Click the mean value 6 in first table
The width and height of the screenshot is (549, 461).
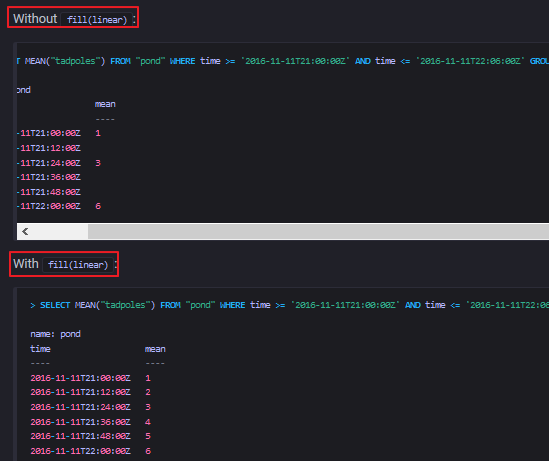pos(98,206)
